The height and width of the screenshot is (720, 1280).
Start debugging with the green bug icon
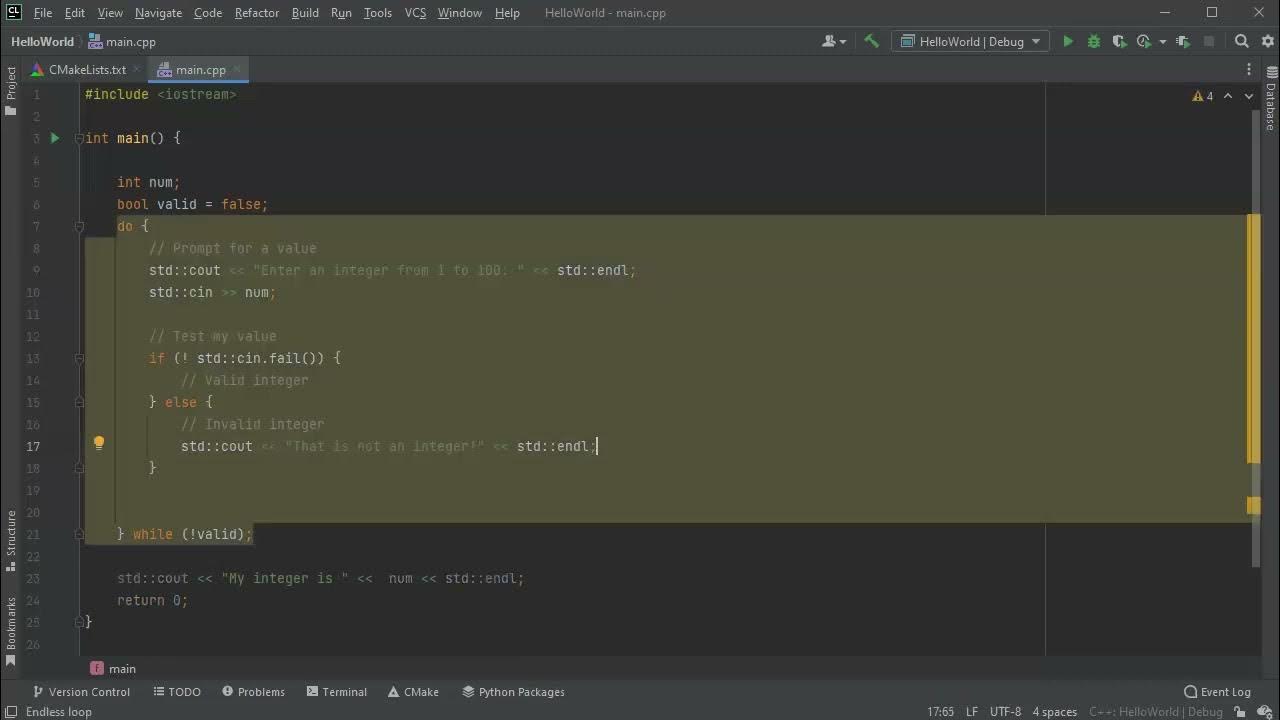tap(1094, 42)
